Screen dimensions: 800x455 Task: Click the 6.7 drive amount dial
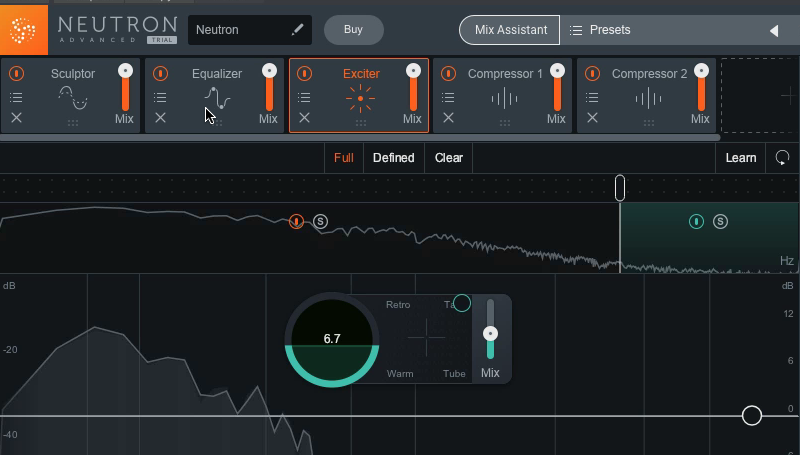(x=332, y=339)
